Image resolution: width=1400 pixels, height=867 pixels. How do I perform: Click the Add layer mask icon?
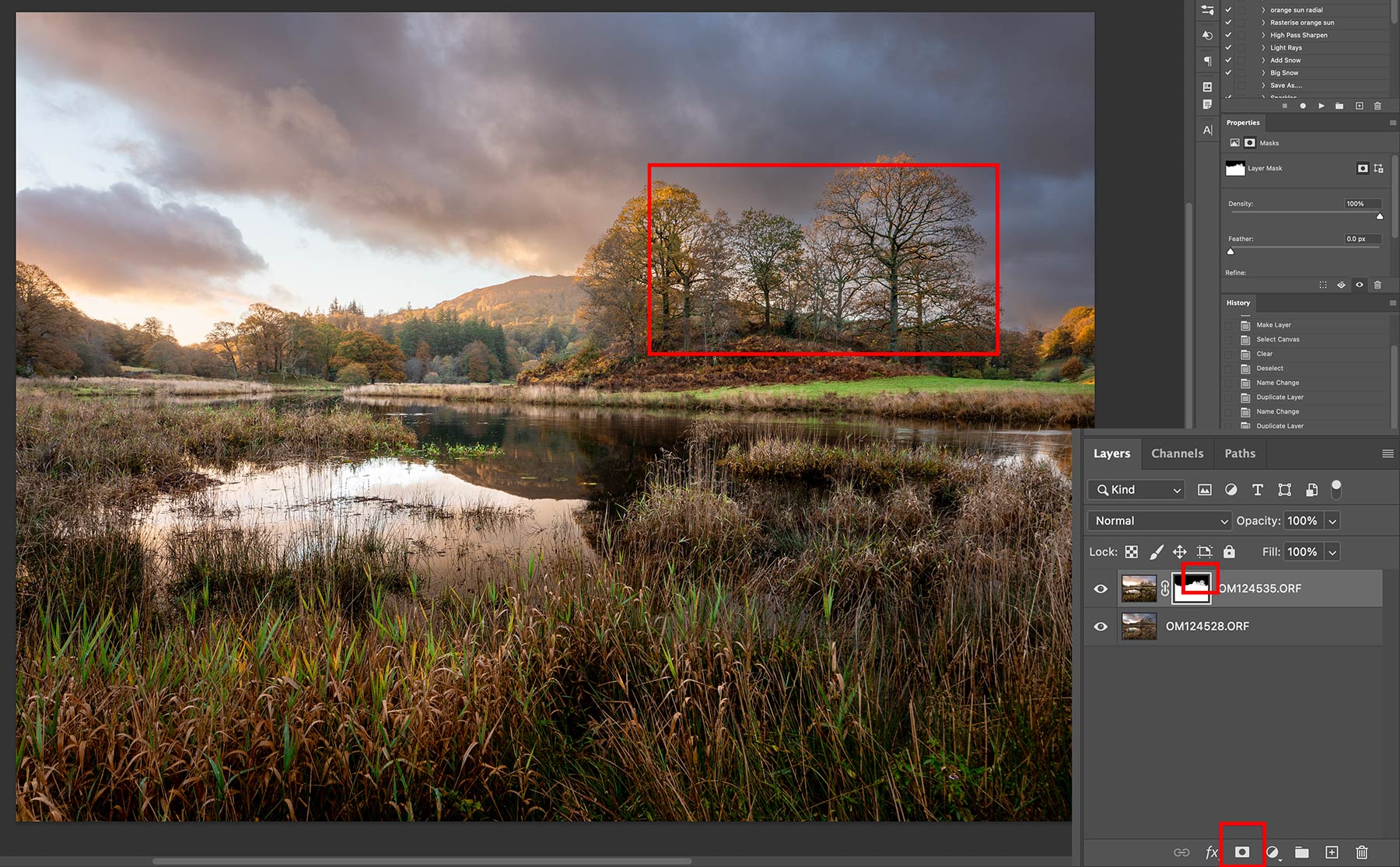click(x=1242, y=852)
